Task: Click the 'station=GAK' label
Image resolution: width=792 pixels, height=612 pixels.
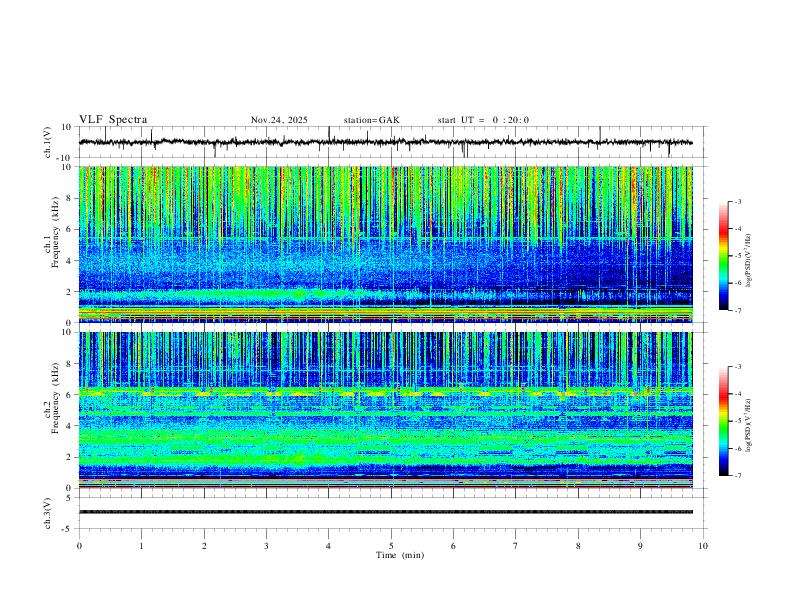Action: 371,120
